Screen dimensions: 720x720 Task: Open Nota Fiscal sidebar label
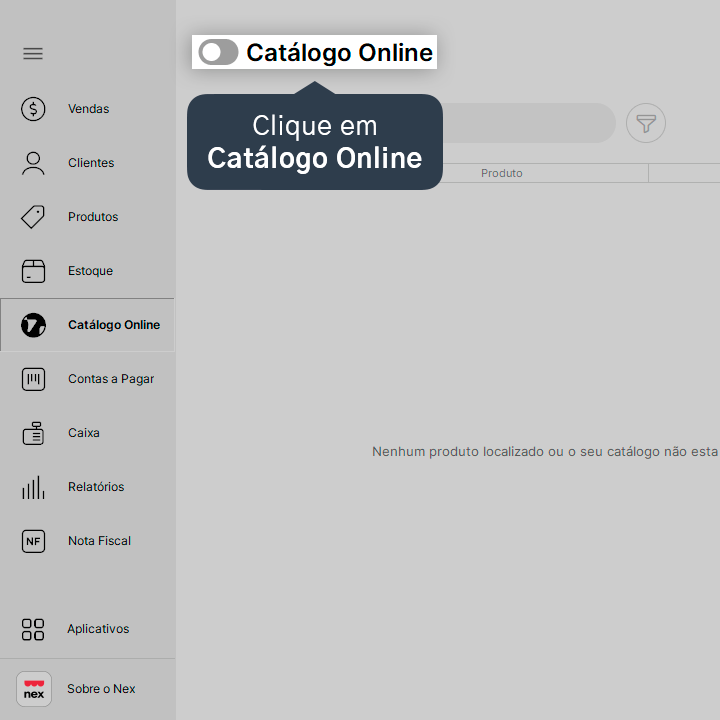99,541
